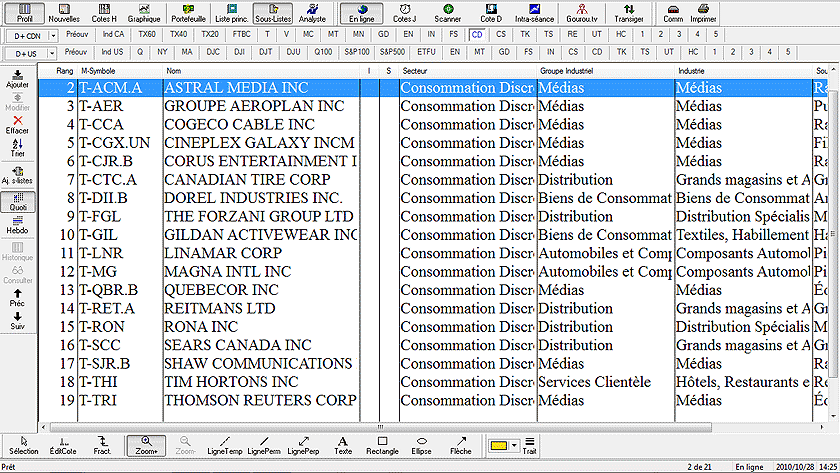This screenshot has height=473, width=840.
Task: Go to previous with Préc arrow
Action: [18, 298]
